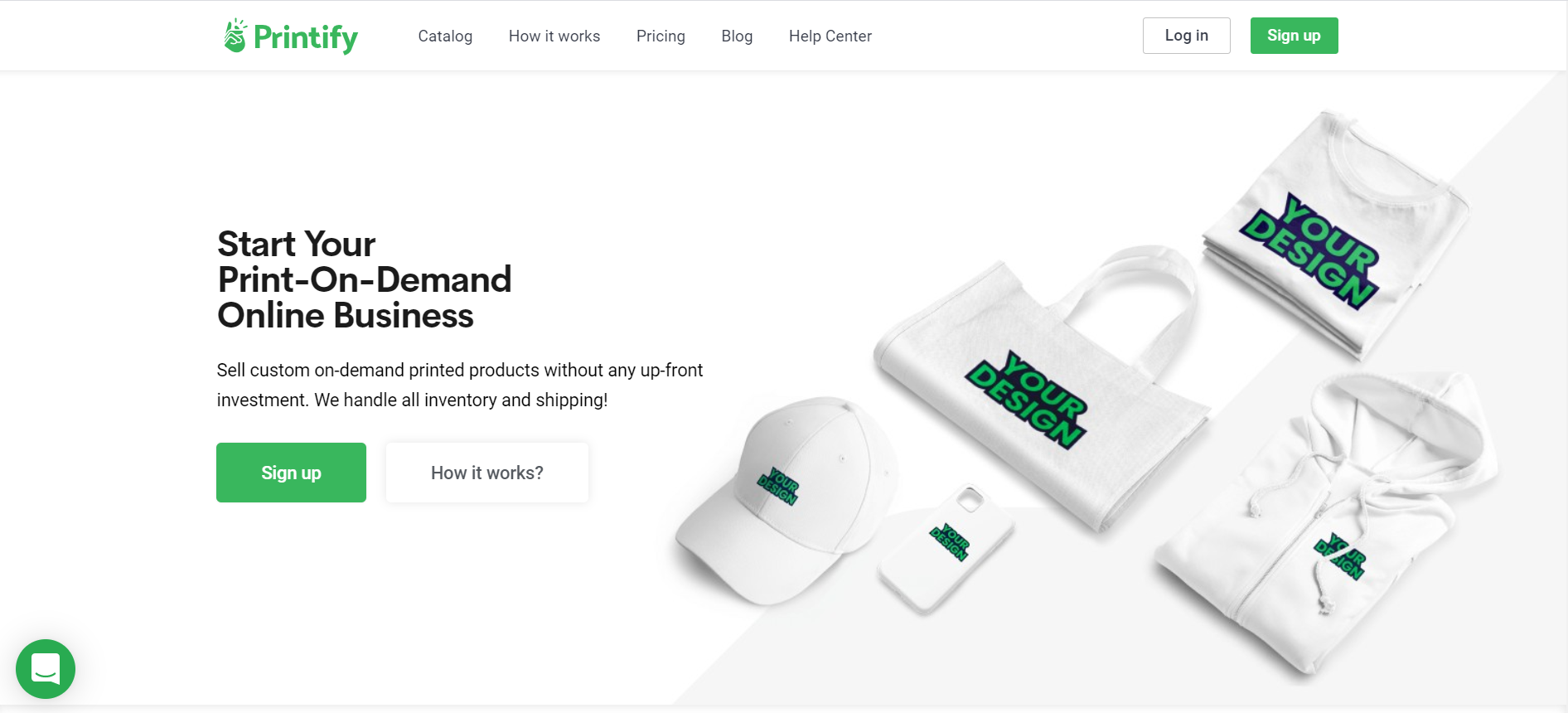Click the Sell custom on-demand description text

[x=460, y=385]
